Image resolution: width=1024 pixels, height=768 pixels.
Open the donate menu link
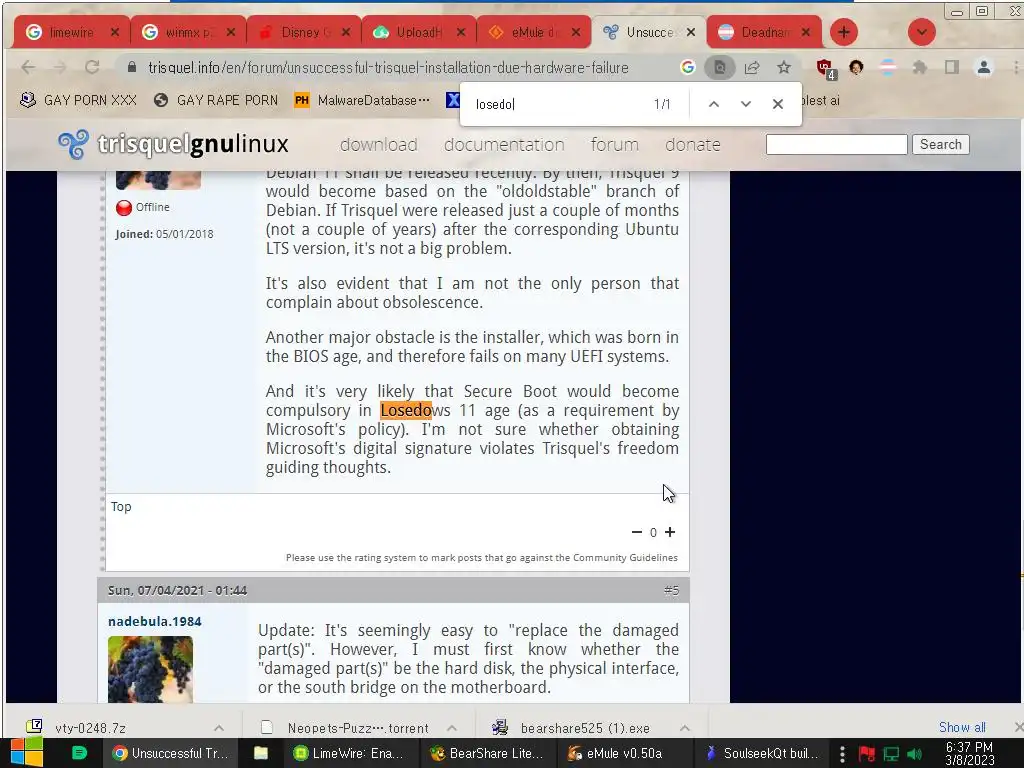coord(693,144)
